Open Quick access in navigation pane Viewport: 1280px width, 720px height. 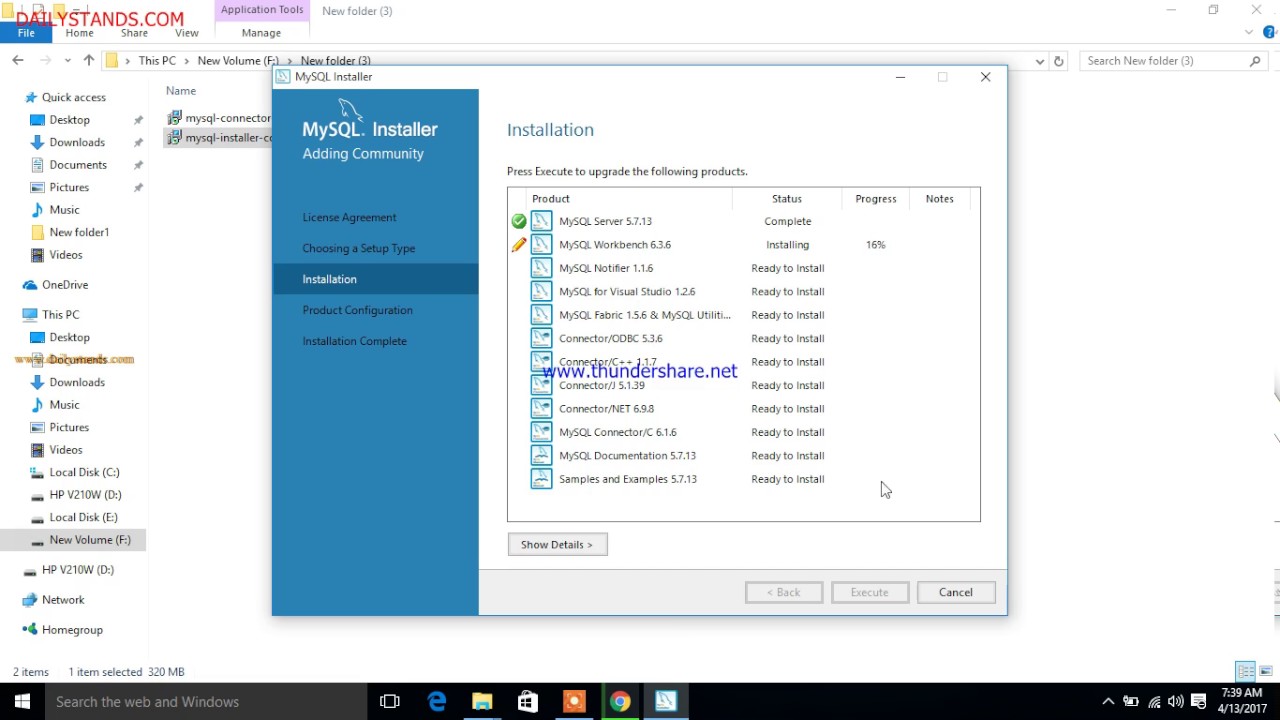pos(73,97)
